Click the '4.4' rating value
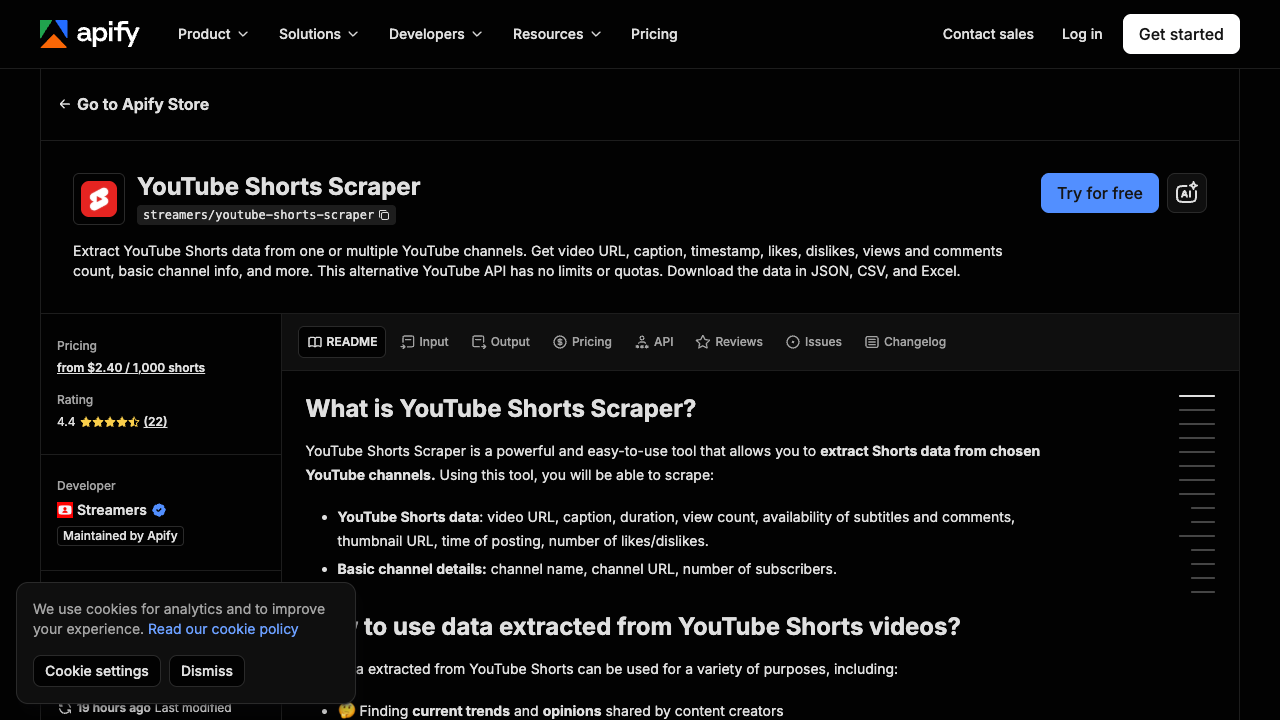 click(66, 422)
